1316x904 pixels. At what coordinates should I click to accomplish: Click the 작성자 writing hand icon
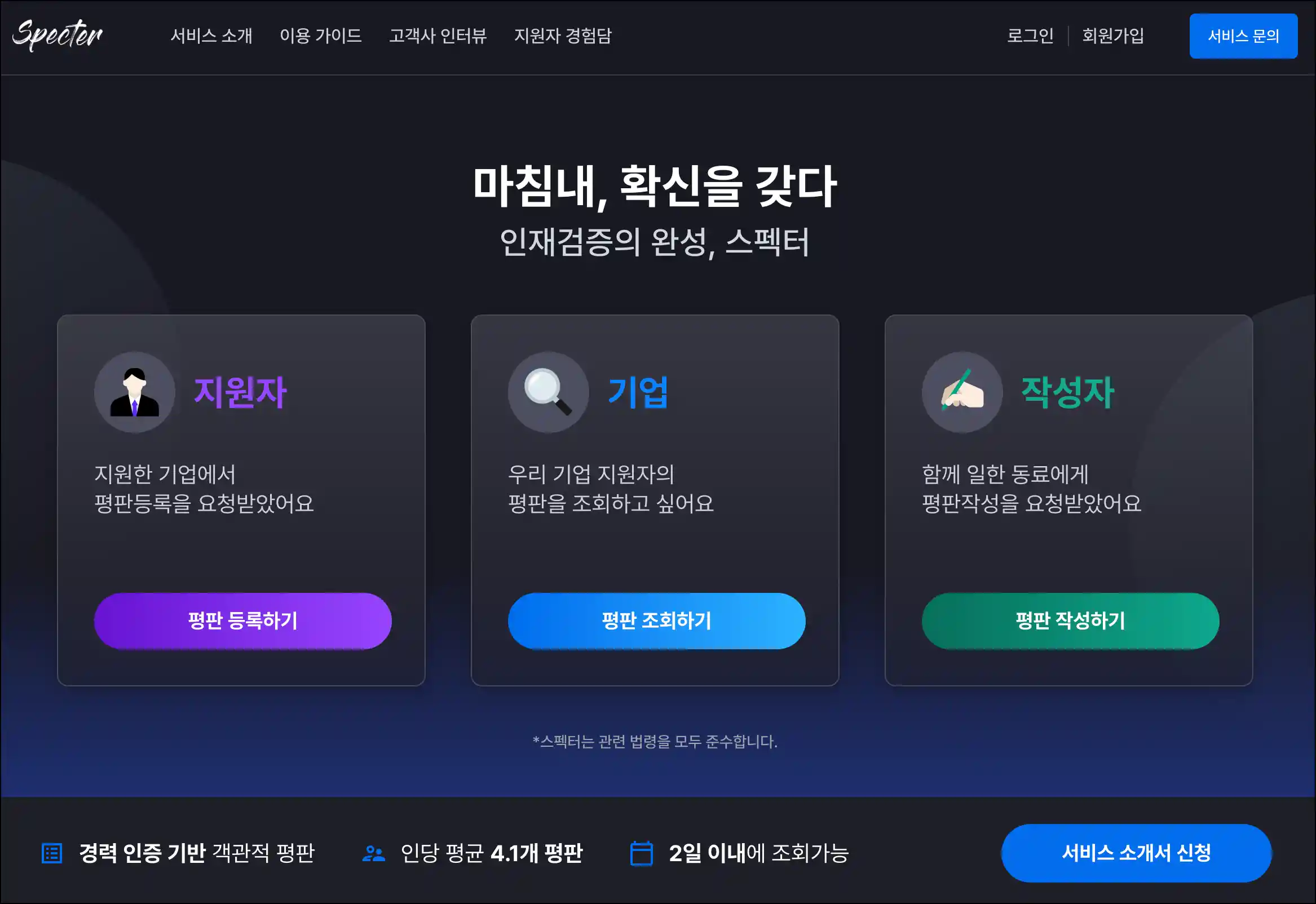click(x=962, y=392)
